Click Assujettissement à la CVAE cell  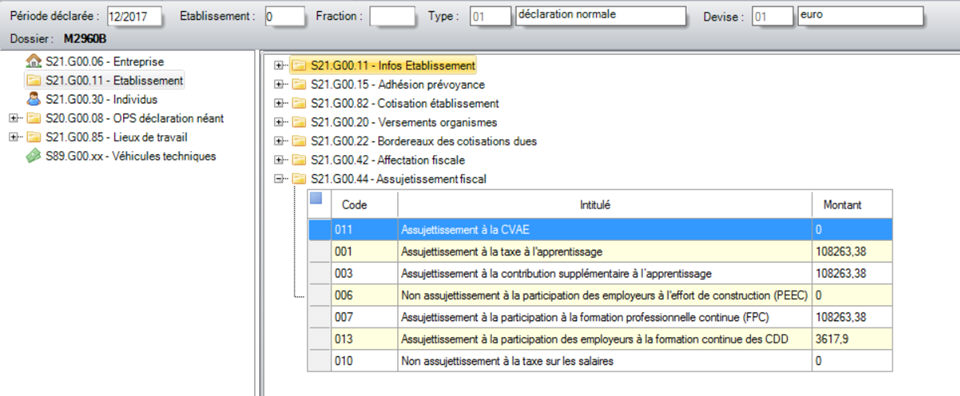[x=605, y=230]
